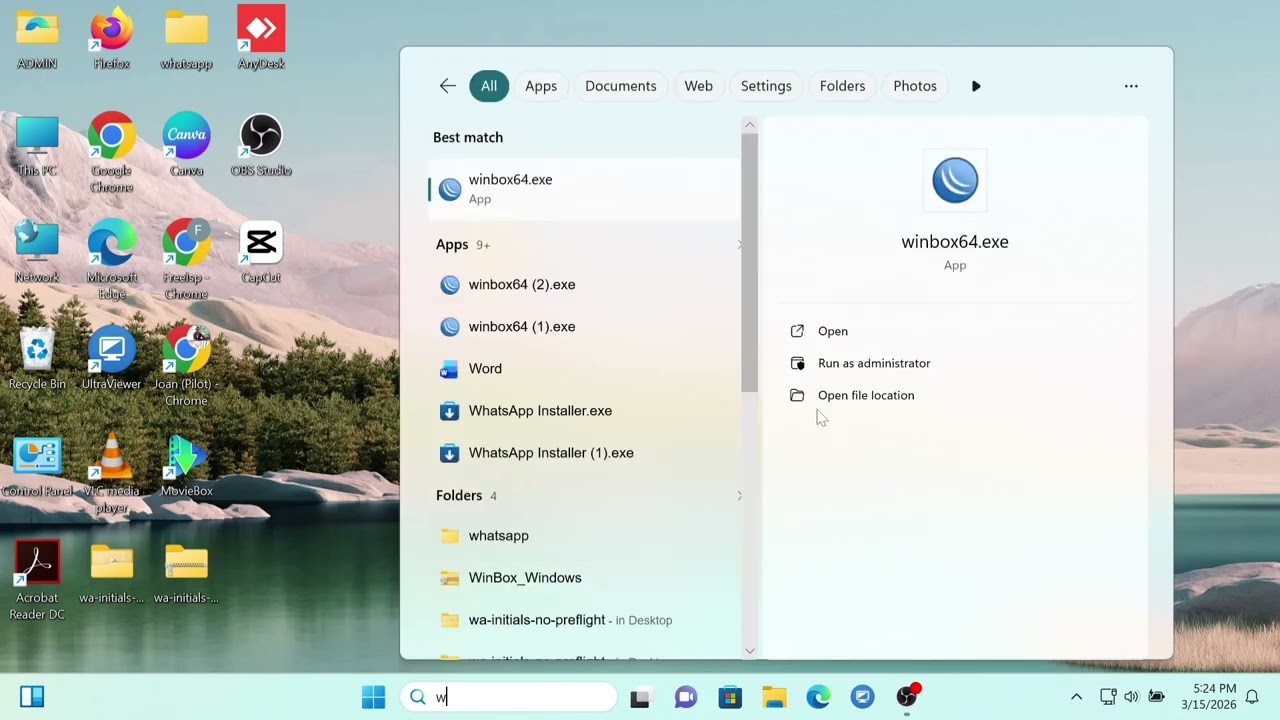The width and height of the screenshot is (1280, 720).
Task: Switch to the Web search filter
Action: [x=698, y=86]
